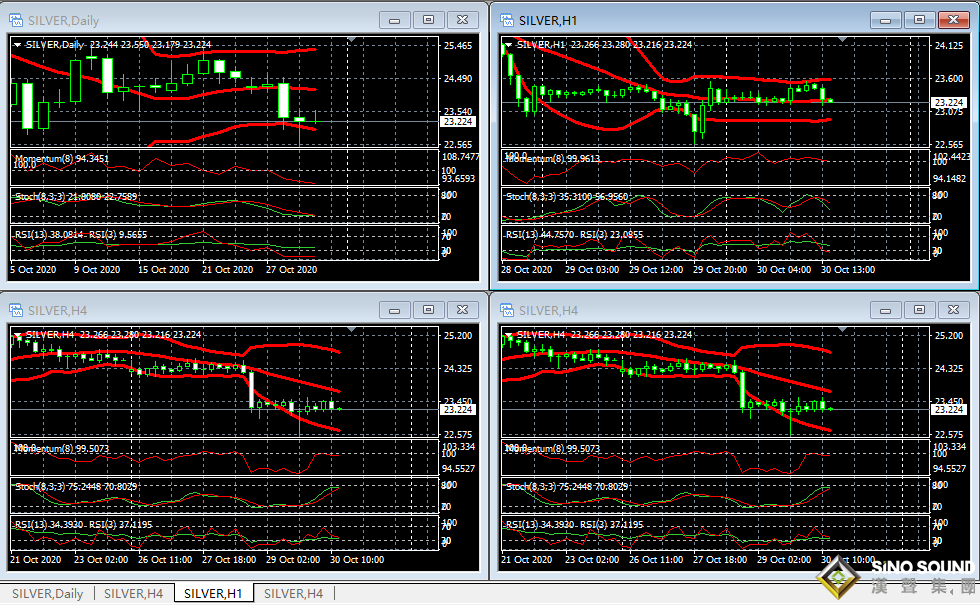
Task: Switch to the SILVER,Daily tab at the bottom
Action: [x=48, y=594]
